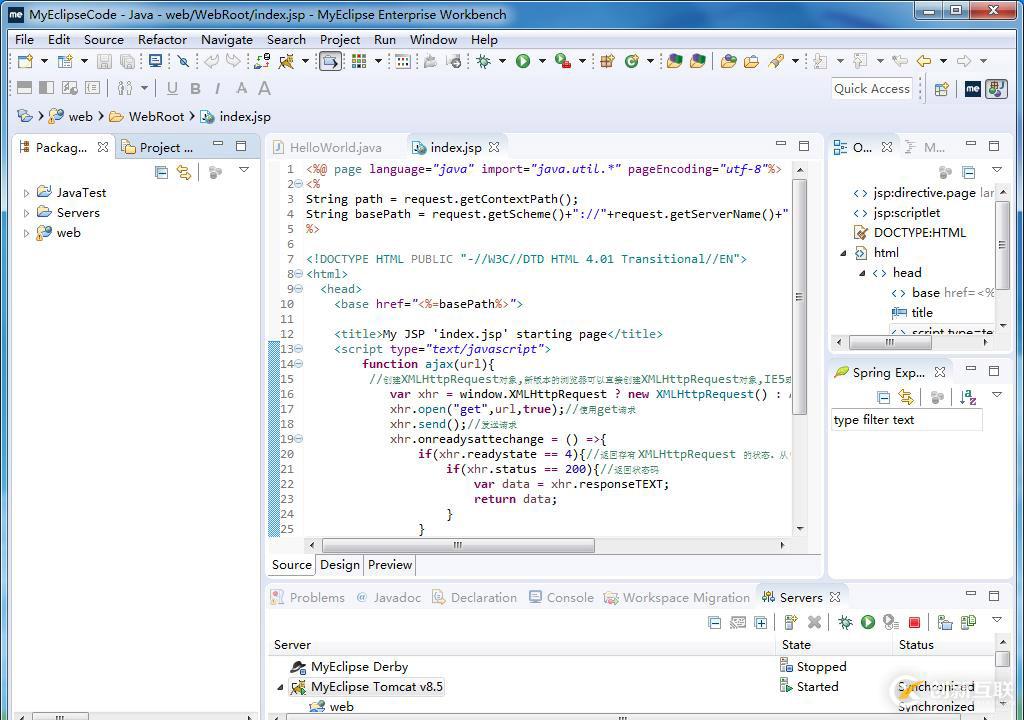Click the green Start server icon in Servers view
The image size is (1024, 720).
[x=867, y=623]
